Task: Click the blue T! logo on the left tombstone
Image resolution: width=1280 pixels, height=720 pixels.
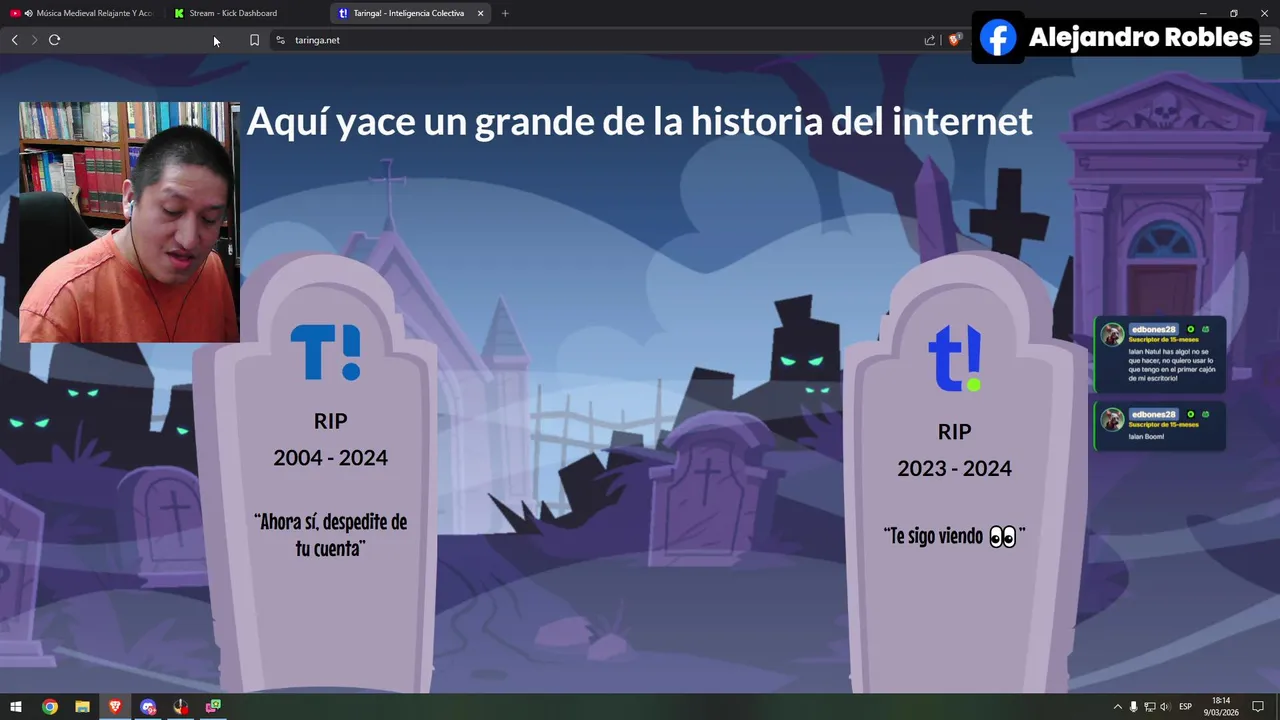Action: (x=326, y=352)
